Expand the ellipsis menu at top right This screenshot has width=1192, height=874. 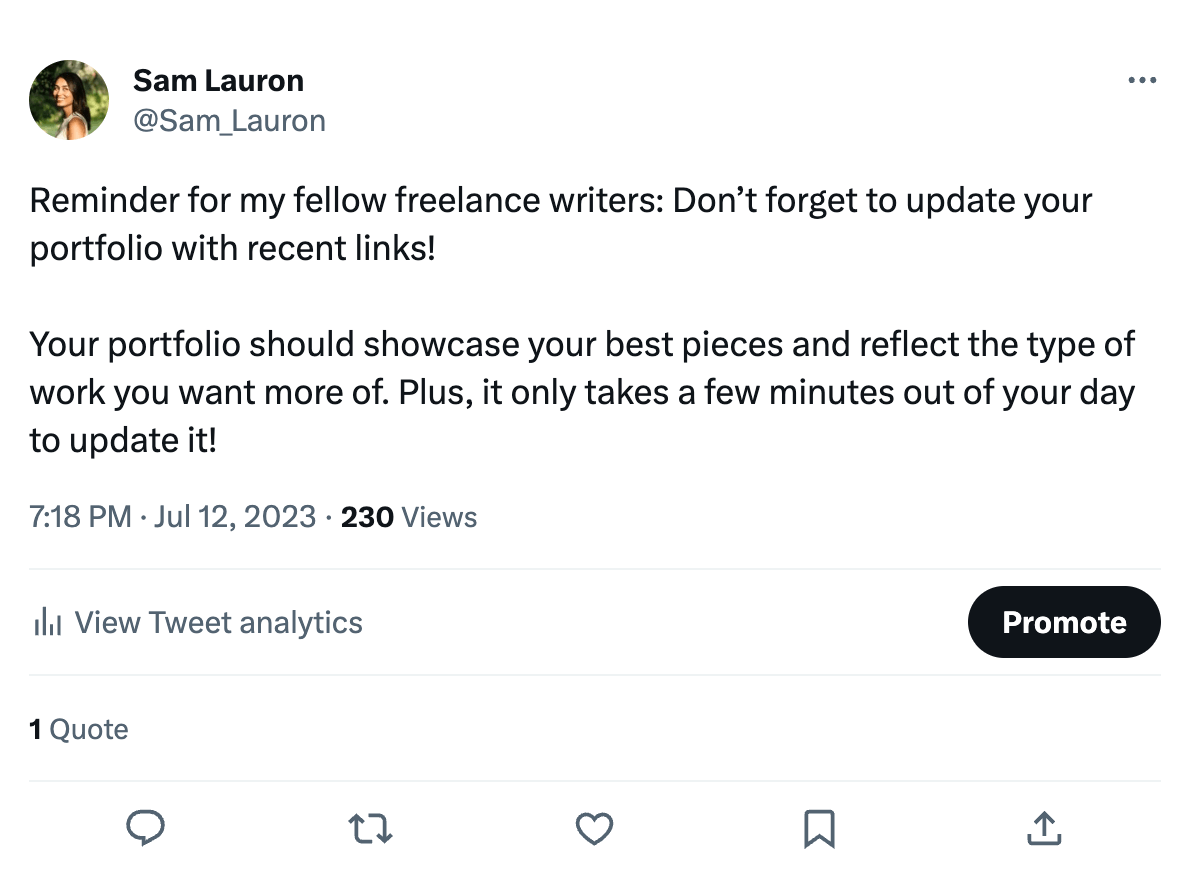(1142, 80)
